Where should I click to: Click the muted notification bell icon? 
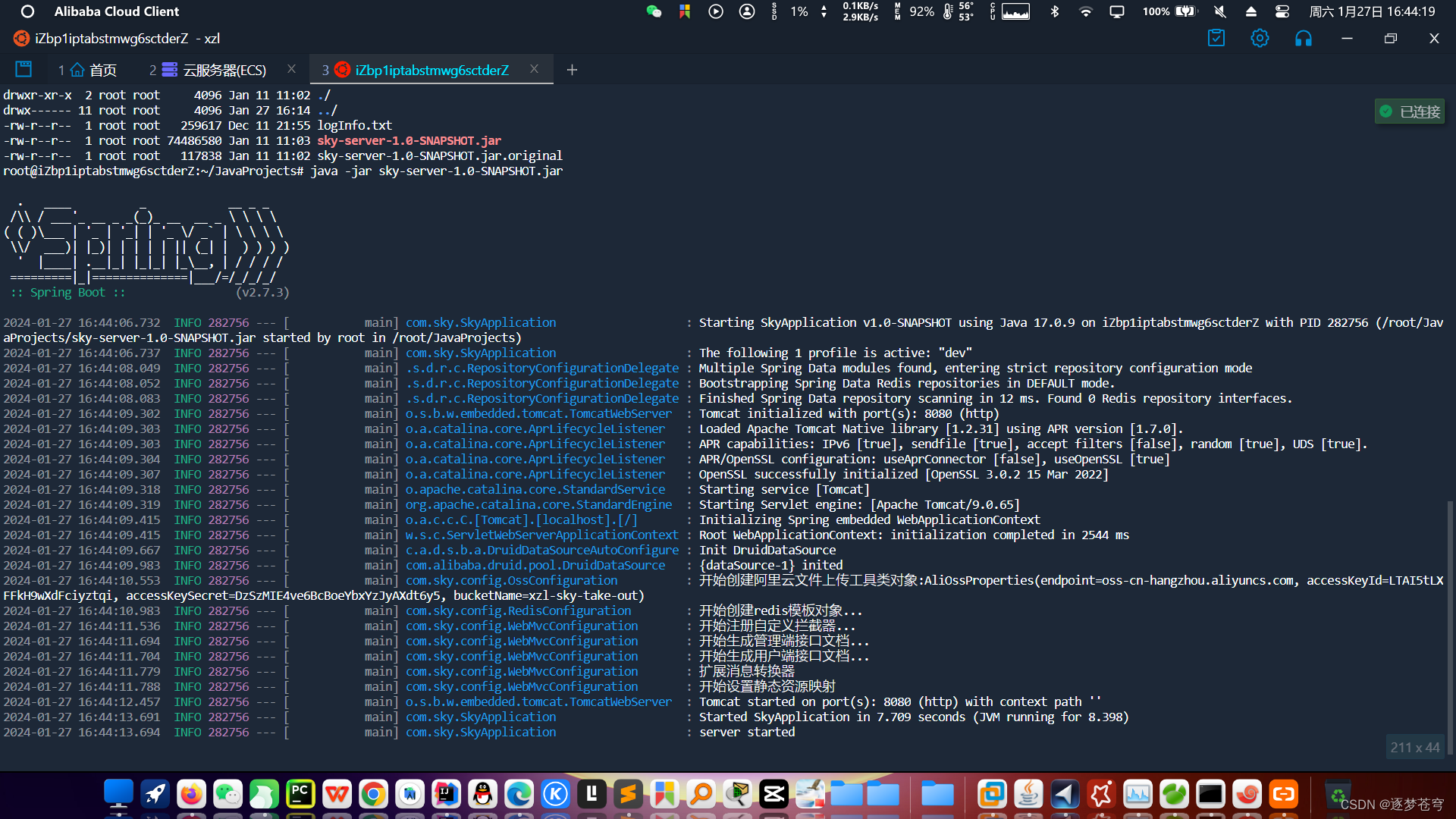click(x=1219, y=11)
